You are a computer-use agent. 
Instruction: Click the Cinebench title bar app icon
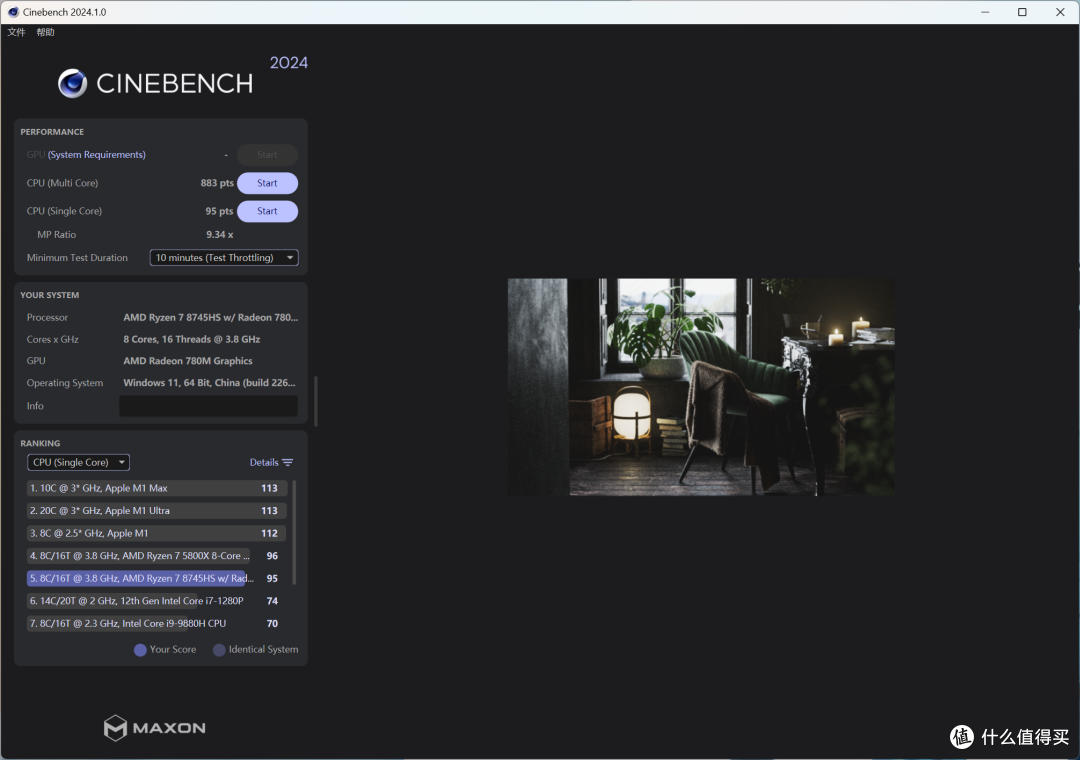pyautogui.click(x=13, y=12)
